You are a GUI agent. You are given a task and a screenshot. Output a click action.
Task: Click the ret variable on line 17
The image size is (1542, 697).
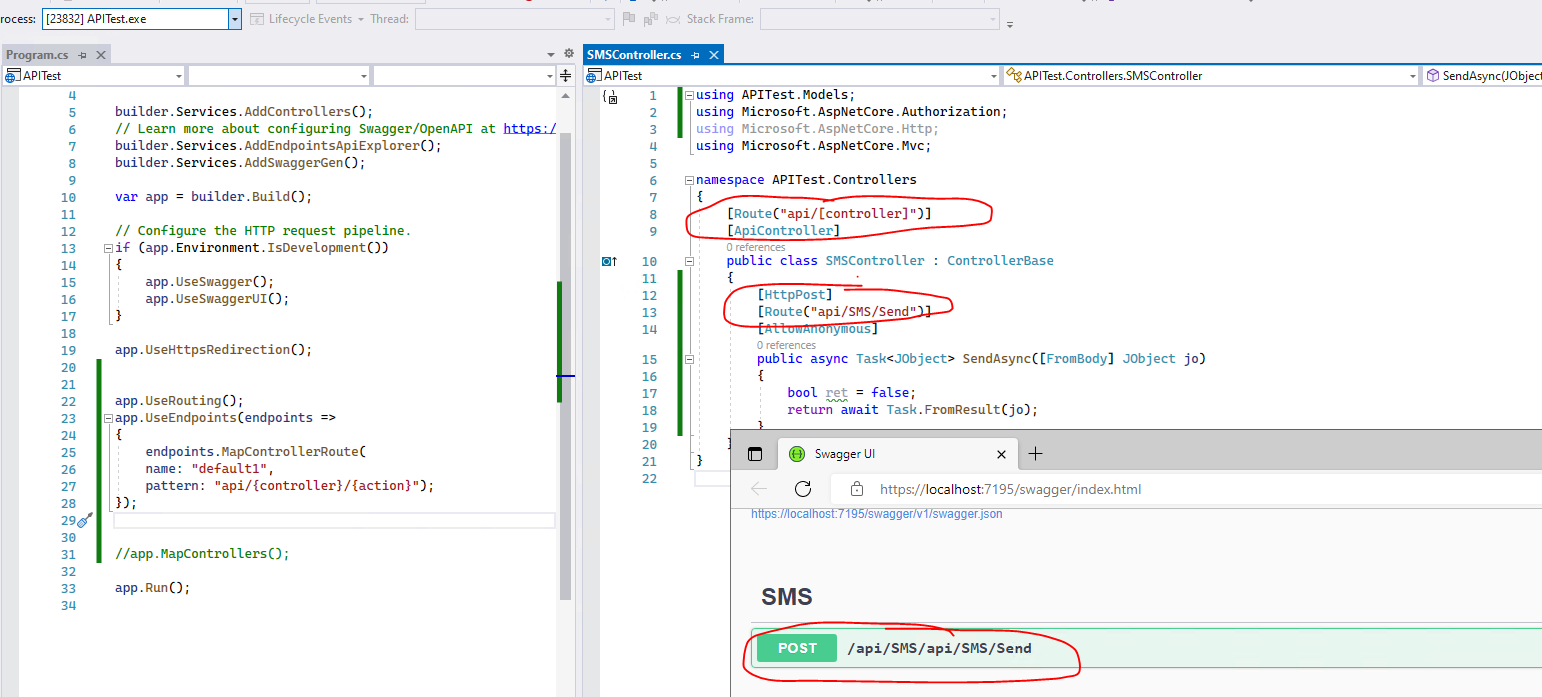coord(837,393)
